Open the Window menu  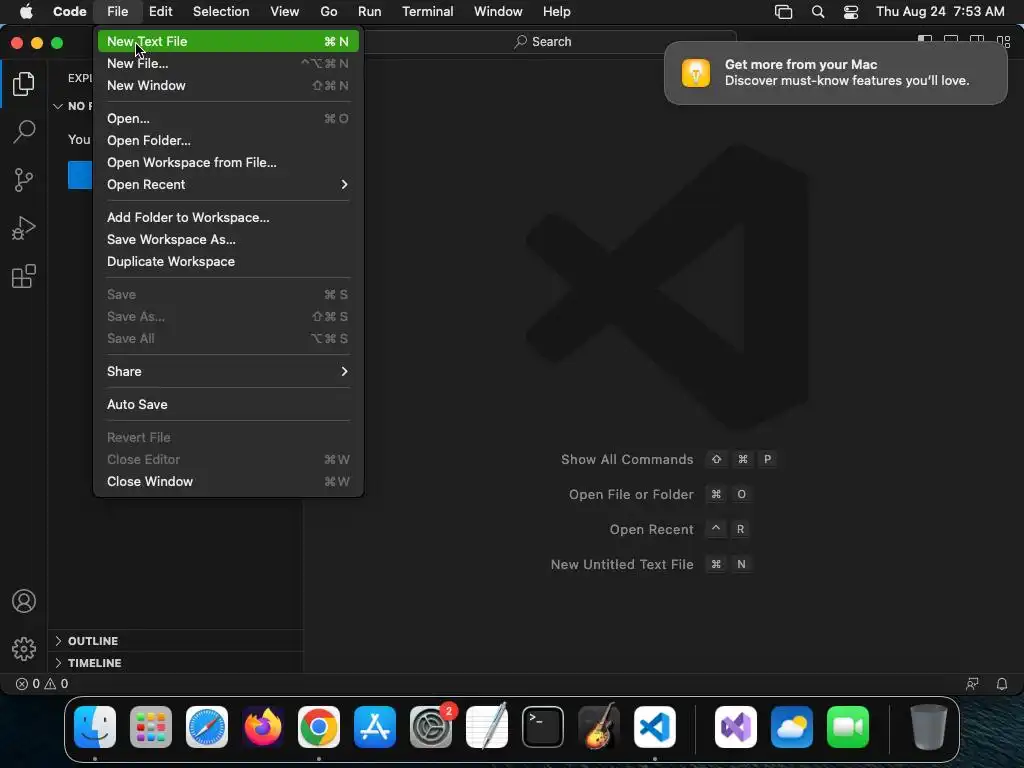pos(498,12)
